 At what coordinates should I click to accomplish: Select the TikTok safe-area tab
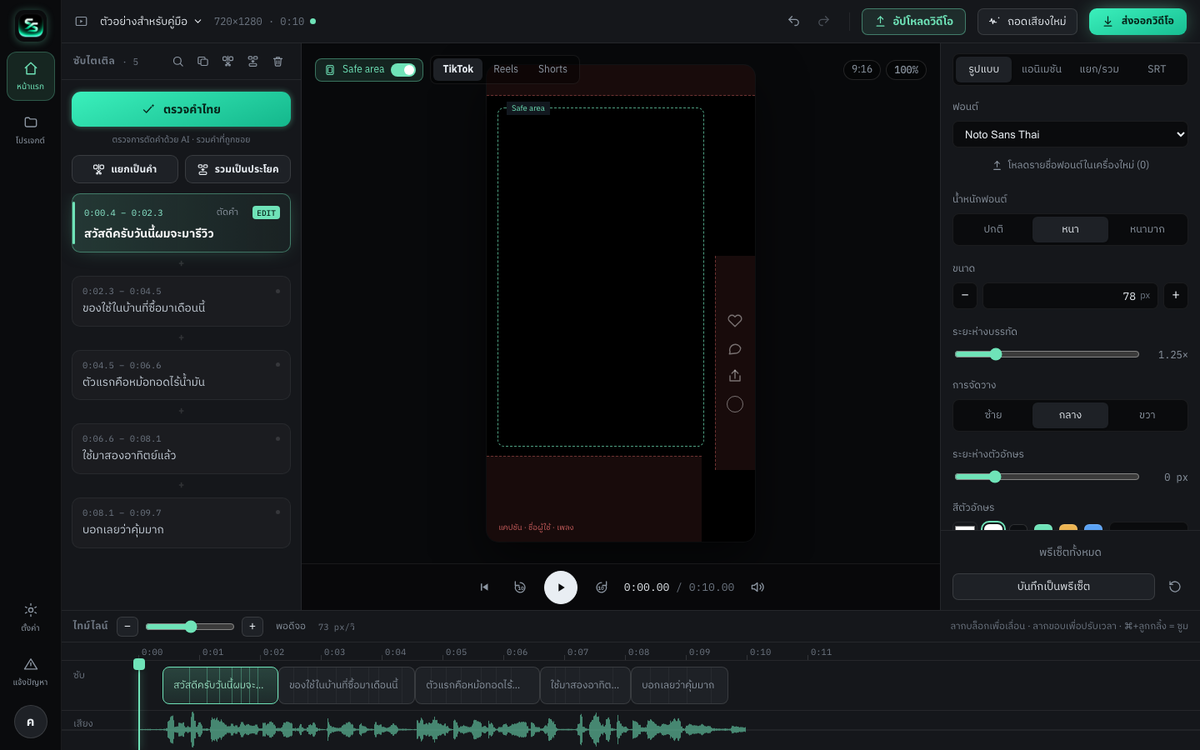point(458,69)
